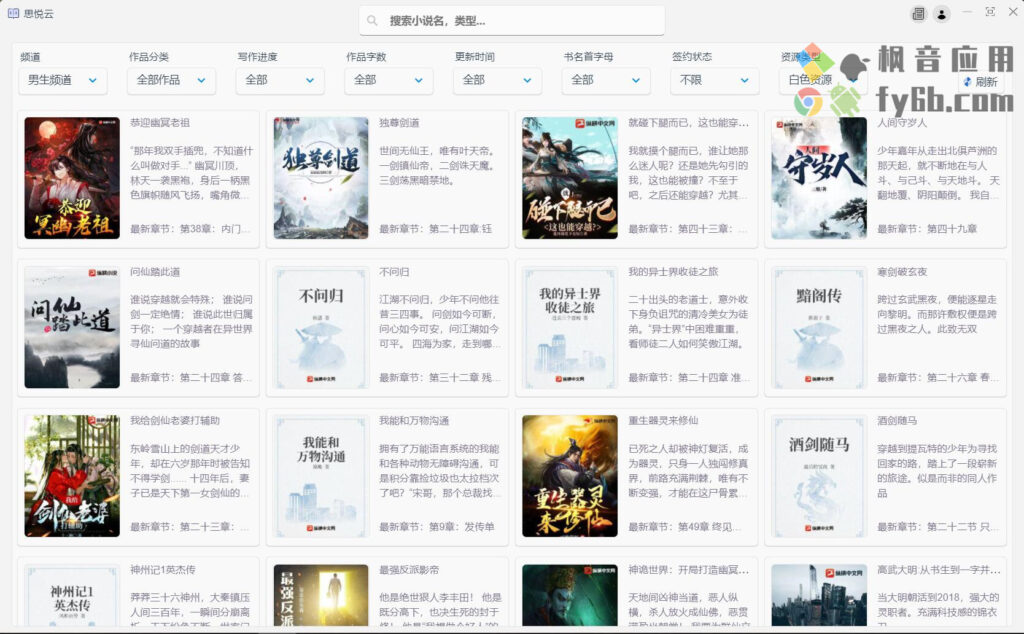Click the 神州记1英杰传 cover thumbnail
The height and width of the screenshot is (634, 1024).
tap(72, 595)
